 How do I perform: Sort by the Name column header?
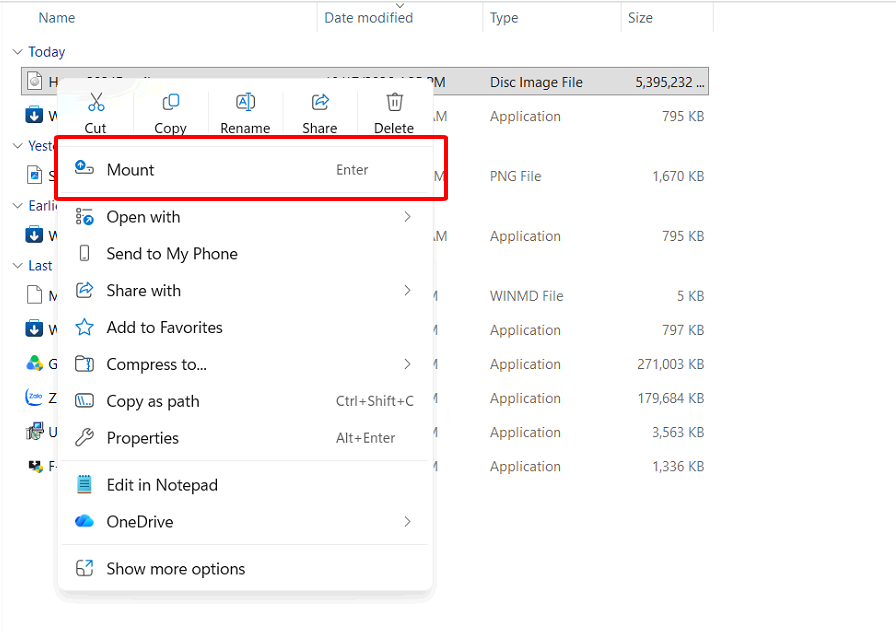[x=57, y=18]
